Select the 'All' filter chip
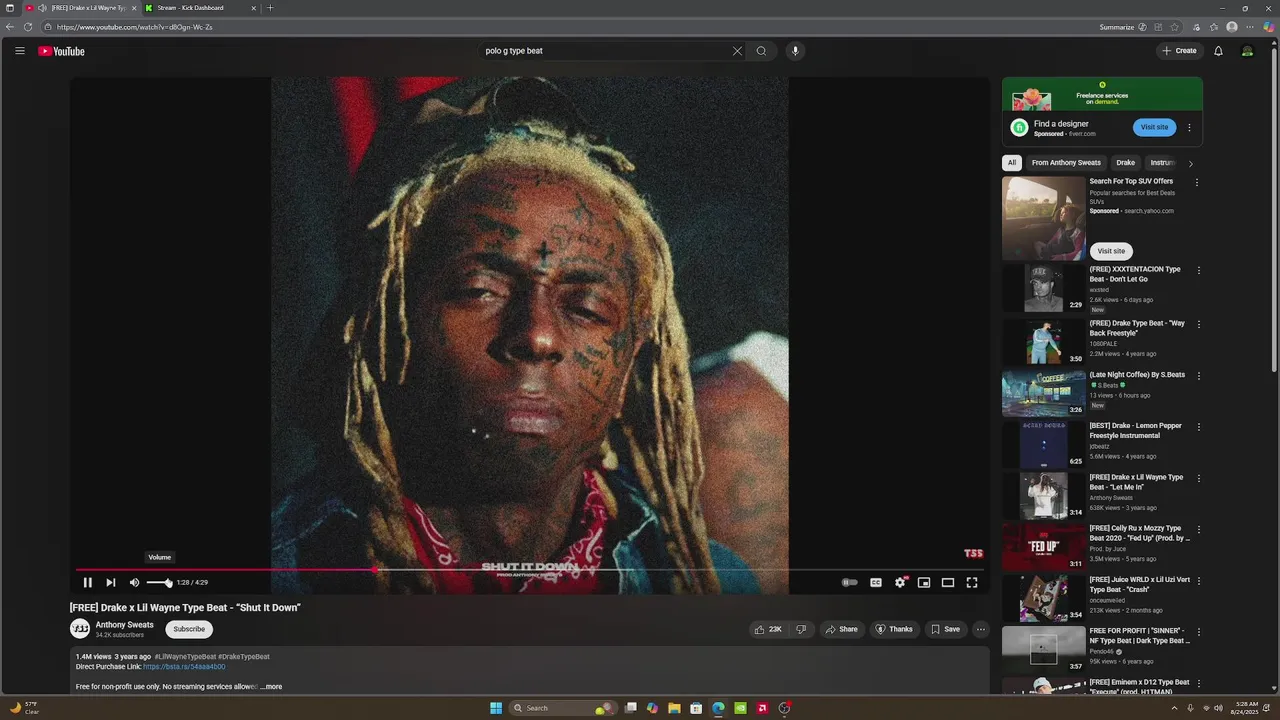 pos(1012,163)
